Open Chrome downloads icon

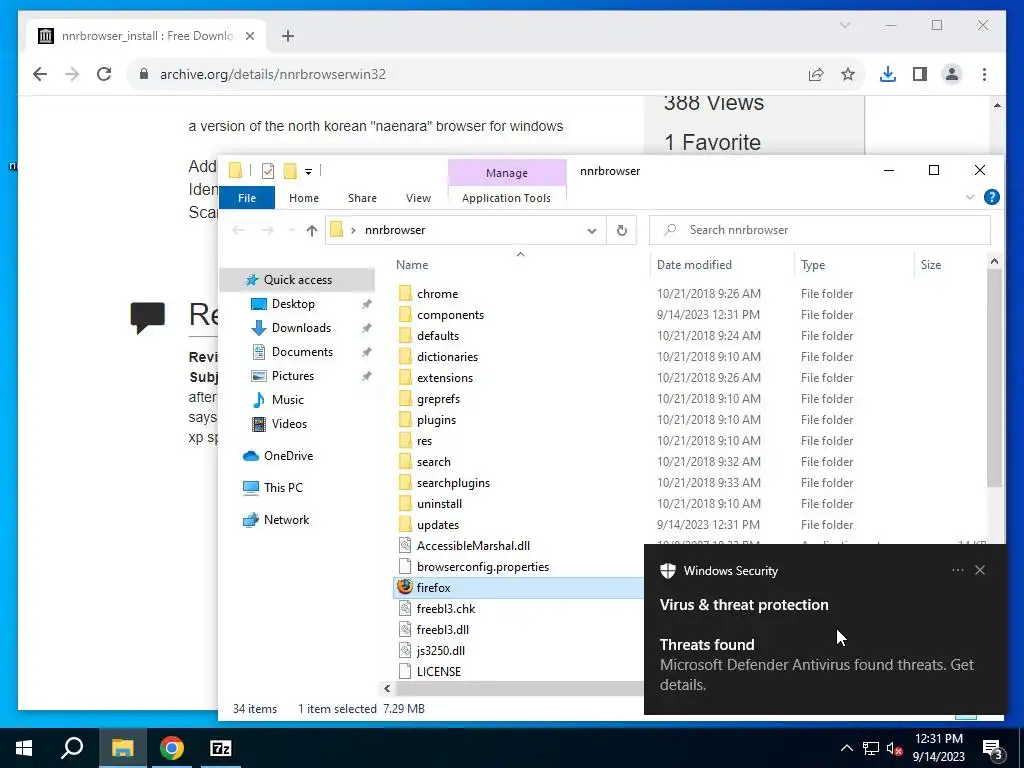[888, 74]
